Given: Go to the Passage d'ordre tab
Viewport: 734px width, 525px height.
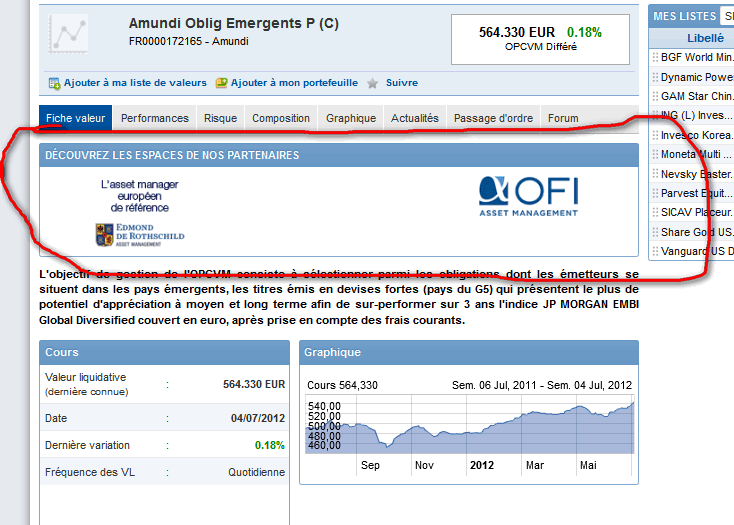Looking at the screenshot, I should (493, 118).
